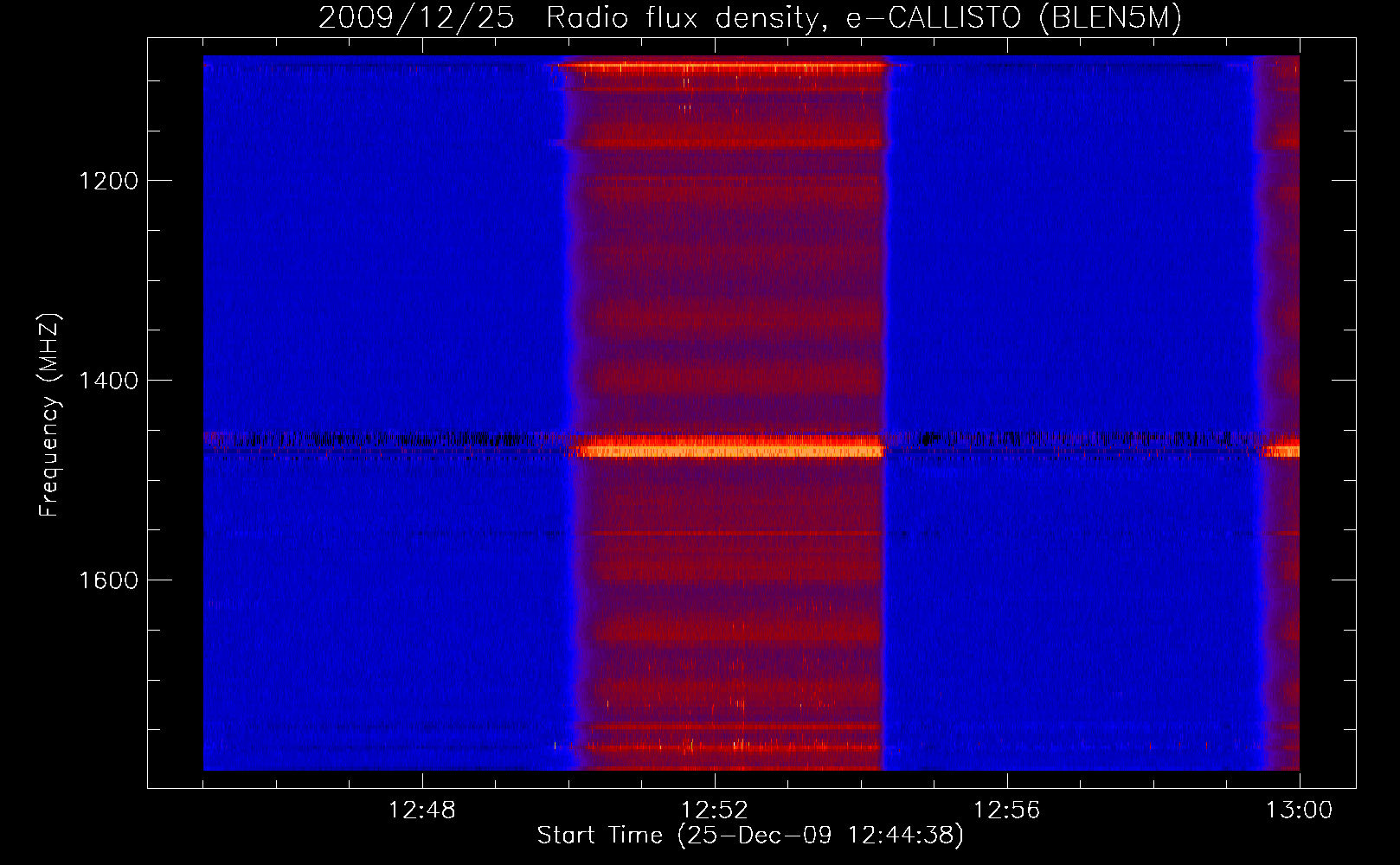The image size is (1400, 865).
Task: Click the plot title mentioning e-CALLISTO (BLEN5M)
Action: [x=749, y=18]
